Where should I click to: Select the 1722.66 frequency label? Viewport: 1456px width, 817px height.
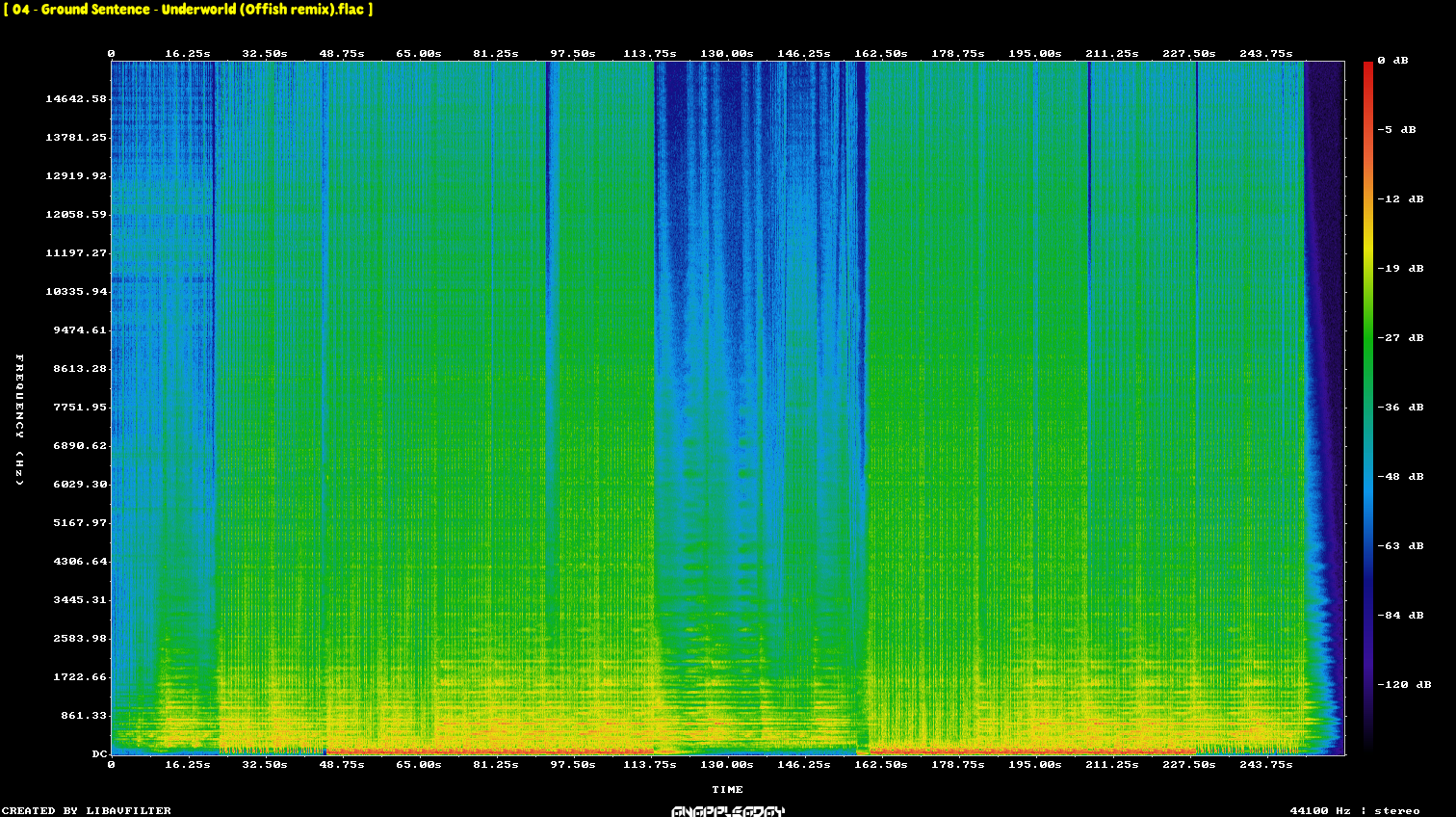click(x=80, y=677)
